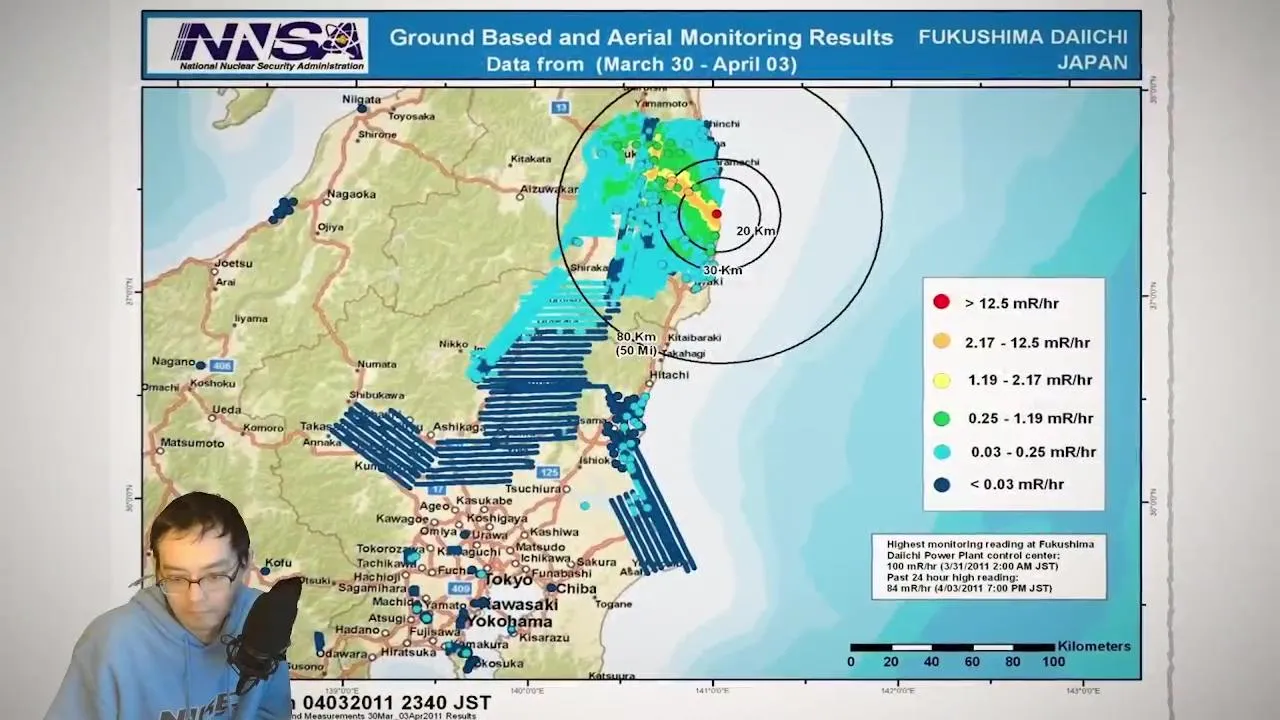The width and height of the screenshot is (1280, 720).
Task: Click the '100' mark on the scale bar
Action: click(1053, 662)
